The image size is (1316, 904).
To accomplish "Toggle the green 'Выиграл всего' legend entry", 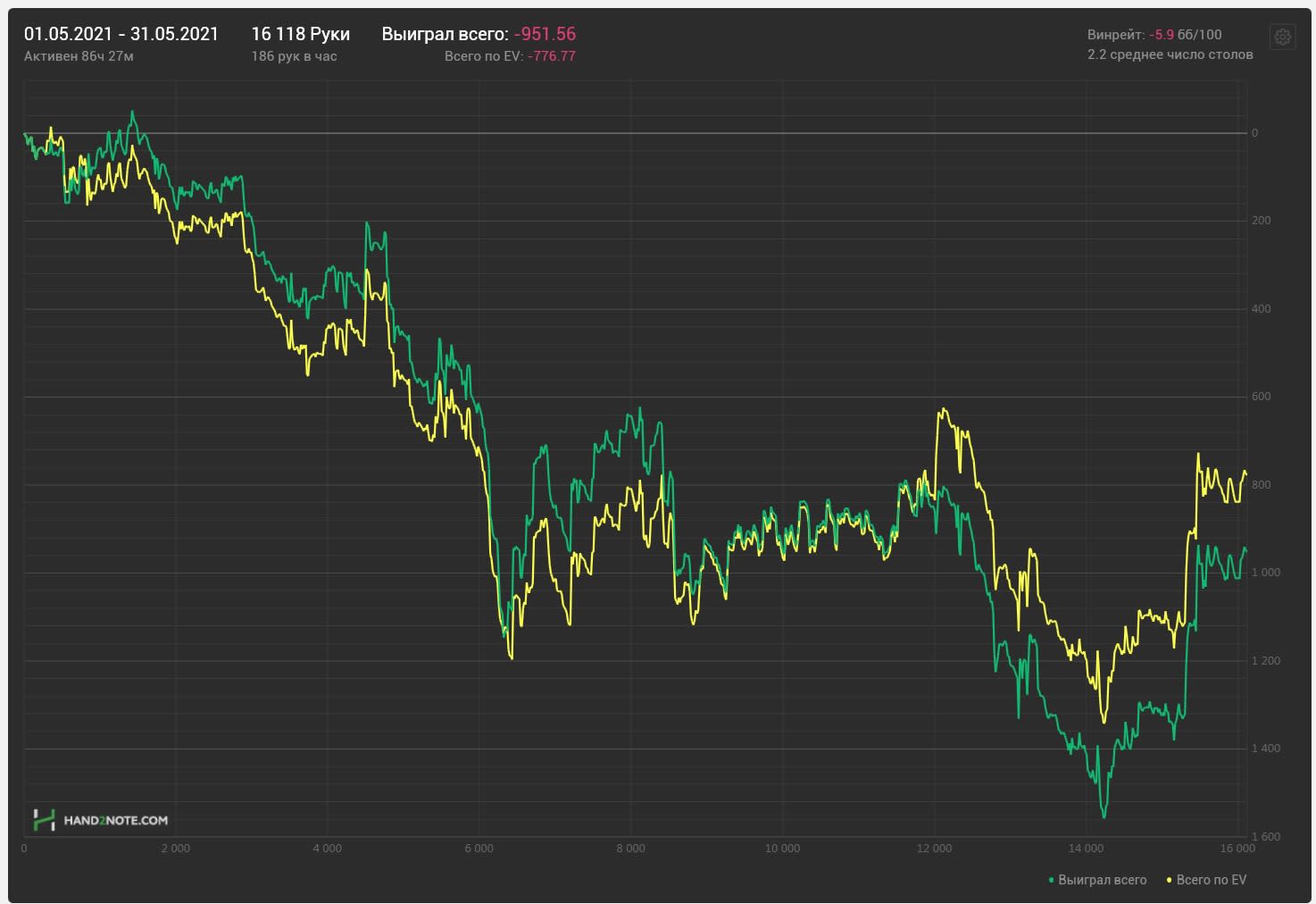I will click(x=1097, y=880).
